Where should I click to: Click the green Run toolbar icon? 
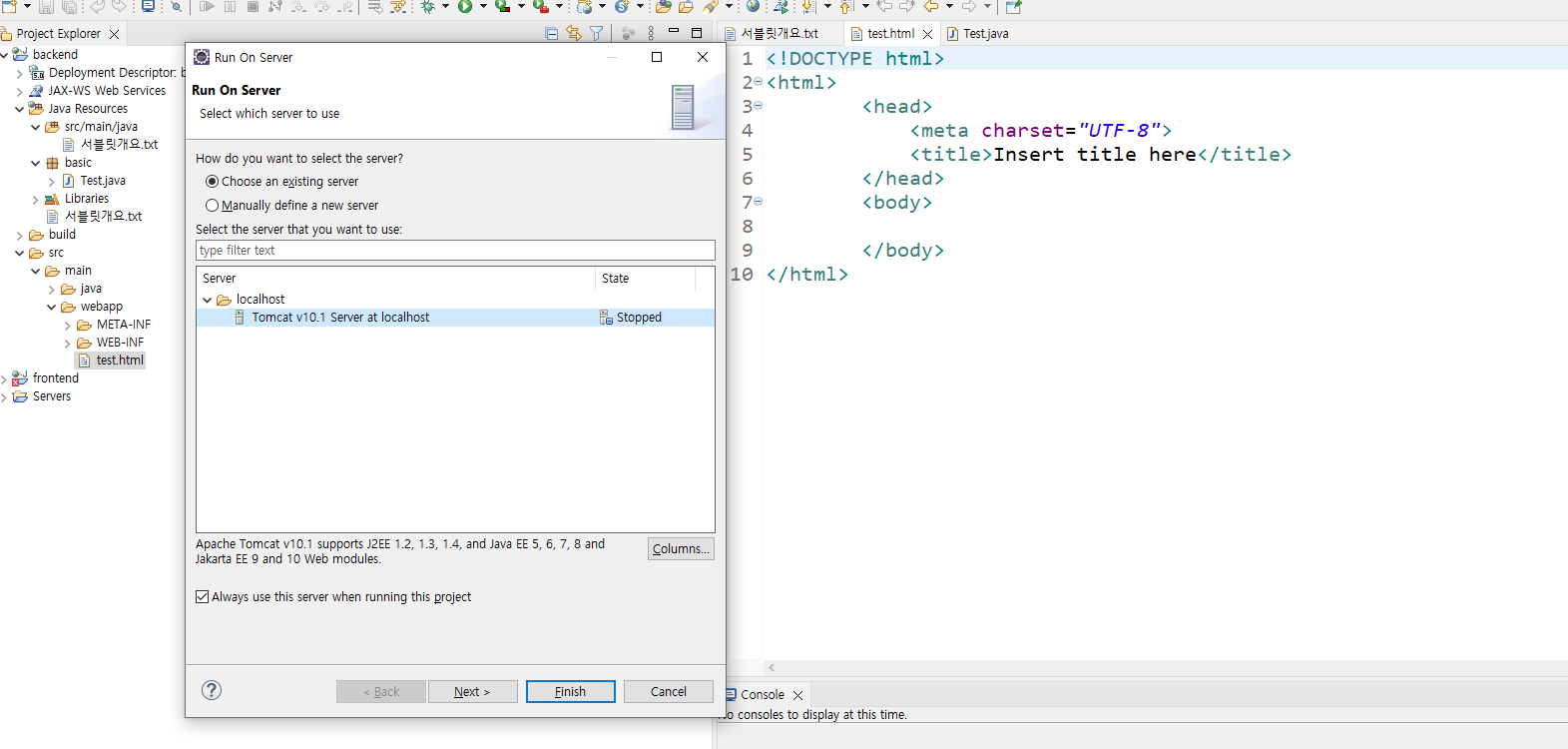click(x=465, y=6)
